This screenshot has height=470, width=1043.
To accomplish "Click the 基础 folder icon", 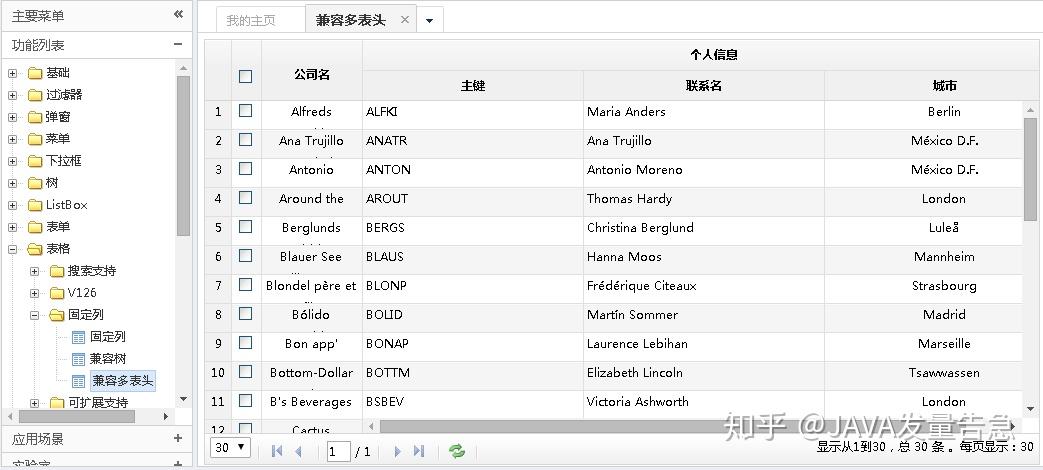I will tap(35, 73).
